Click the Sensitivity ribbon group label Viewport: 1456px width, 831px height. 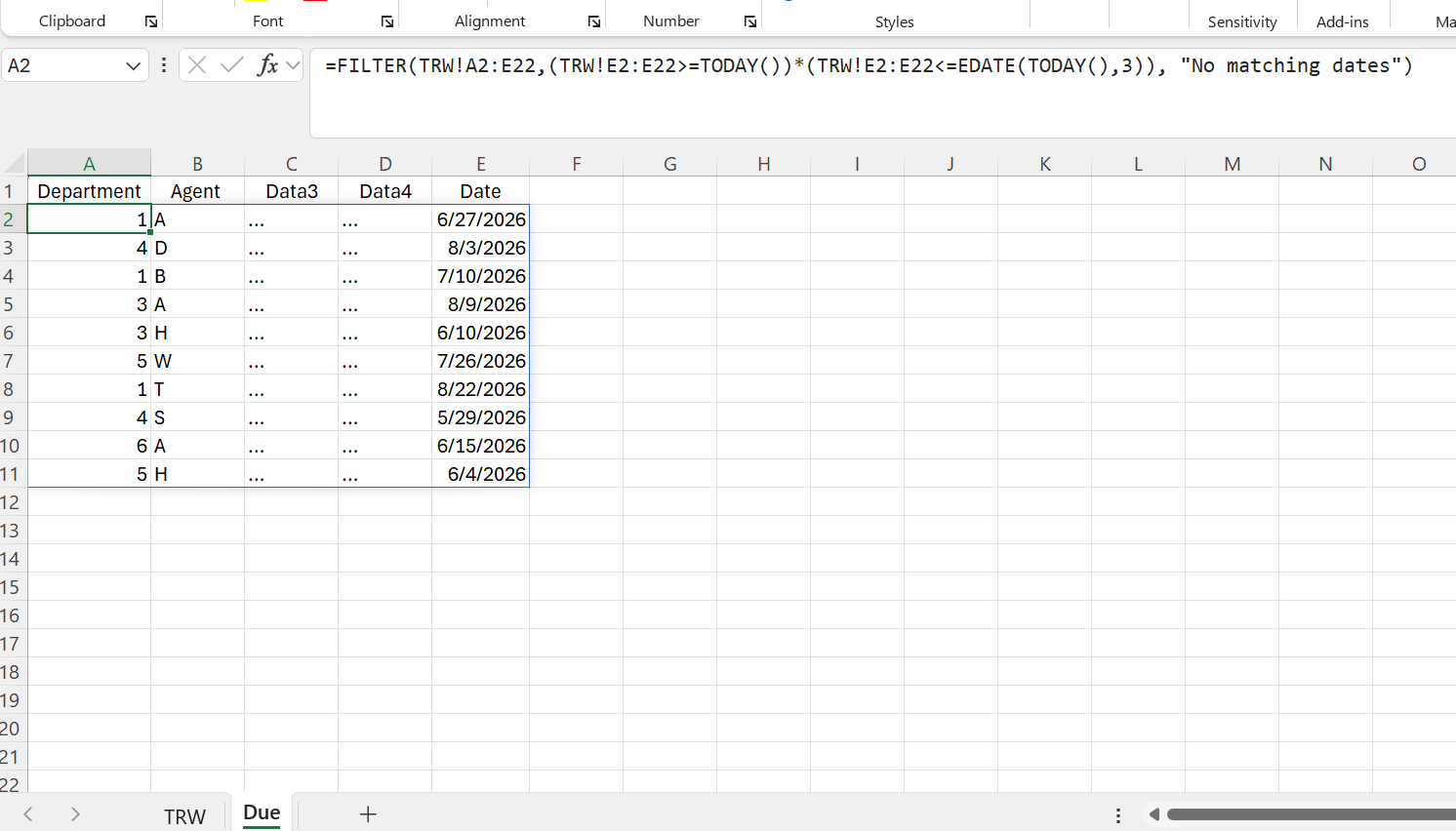(1242, 21)
